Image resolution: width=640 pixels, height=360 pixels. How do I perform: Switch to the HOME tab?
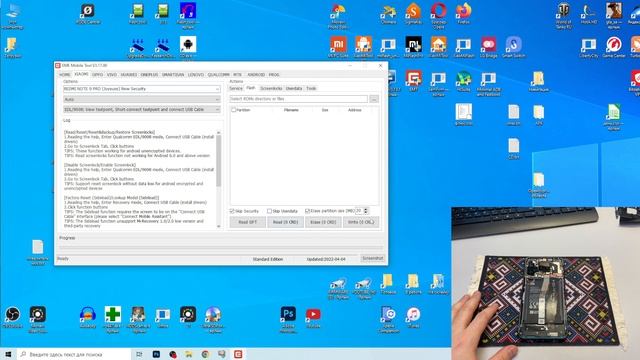[x=64, y=75]
